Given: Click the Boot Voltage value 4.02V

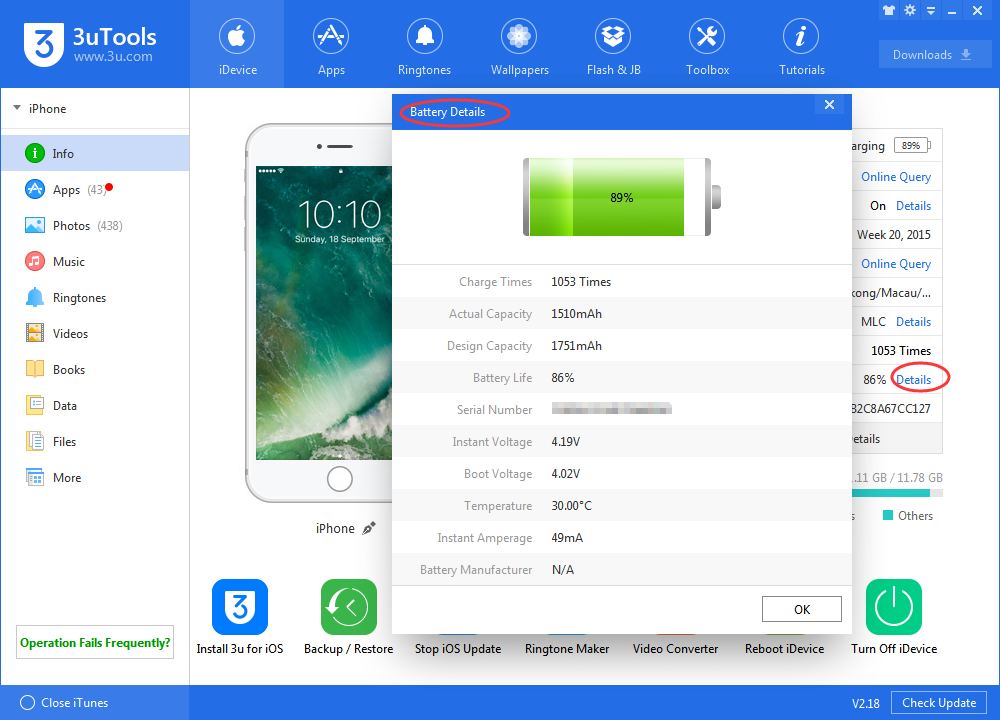Looking at the screenshot, I should (x=566, y=474).
